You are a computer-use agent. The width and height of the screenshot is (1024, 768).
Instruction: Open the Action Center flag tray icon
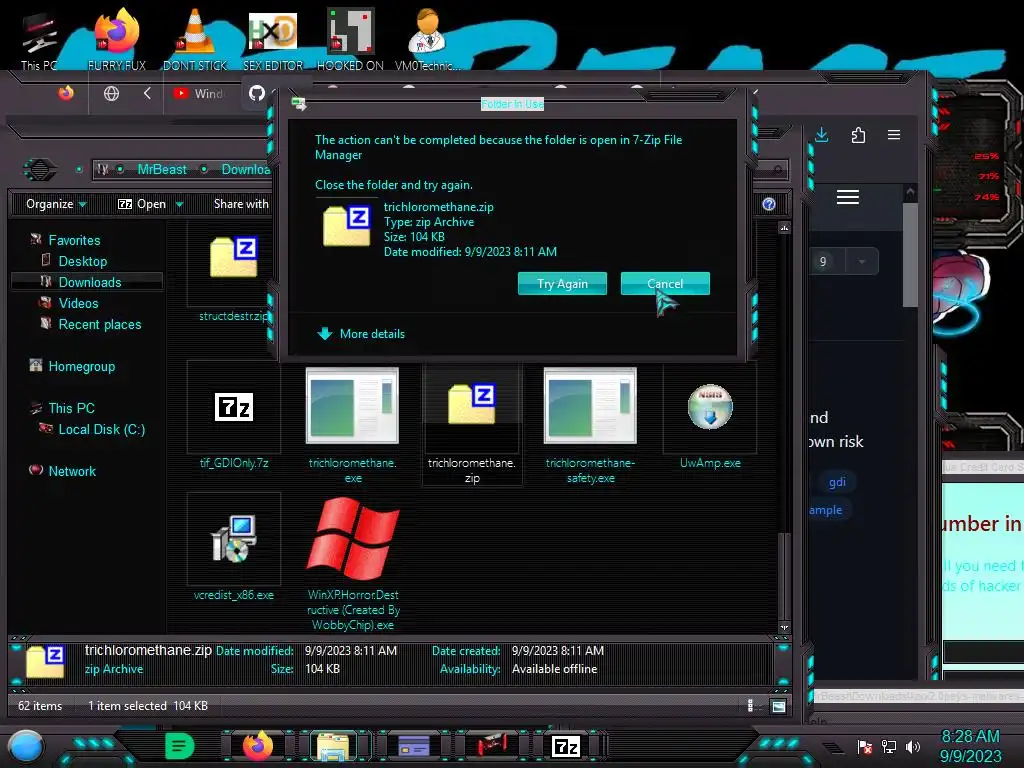pos(864,746)
